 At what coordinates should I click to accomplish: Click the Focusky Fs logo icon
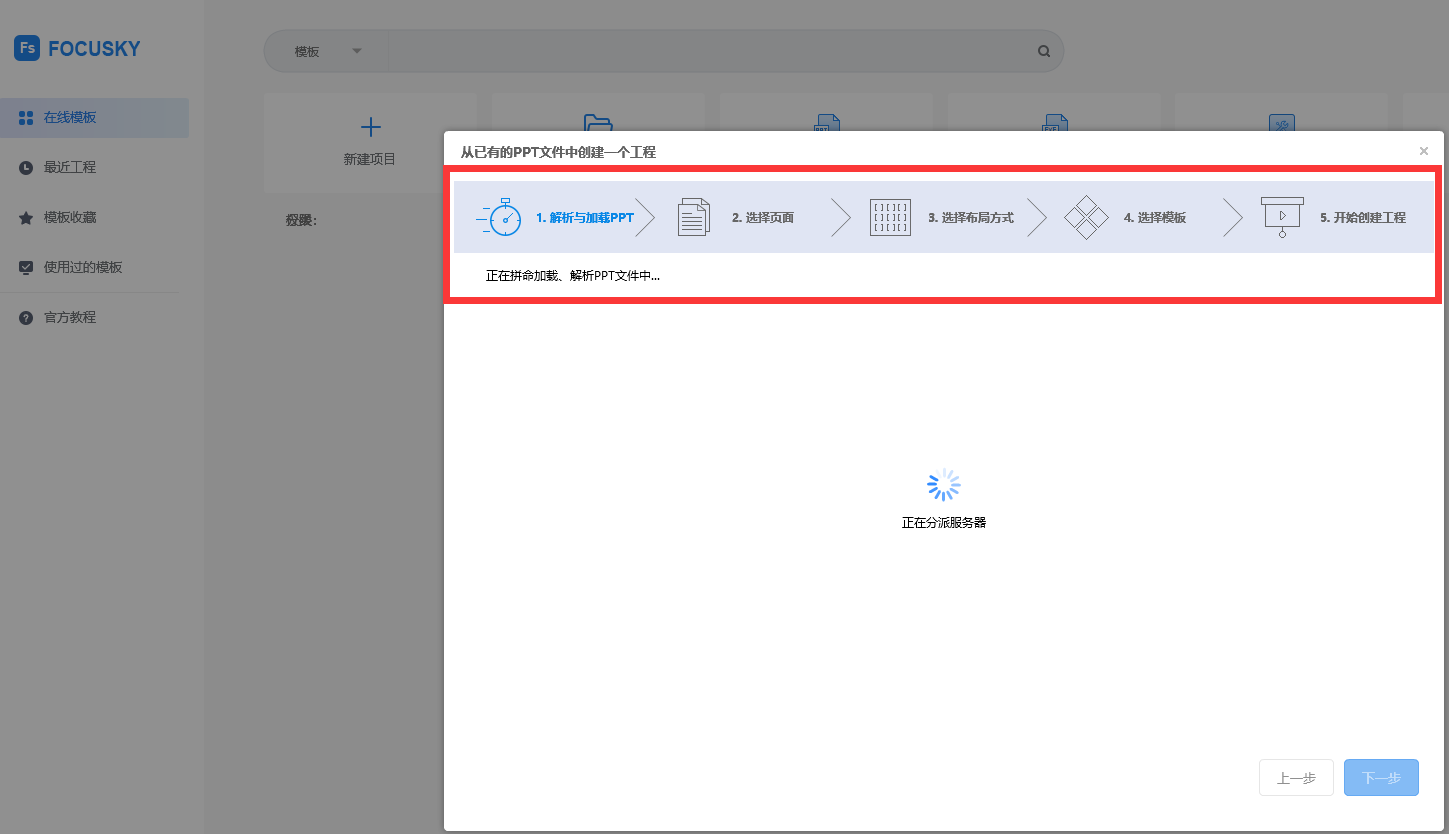(x=27, y=48)
